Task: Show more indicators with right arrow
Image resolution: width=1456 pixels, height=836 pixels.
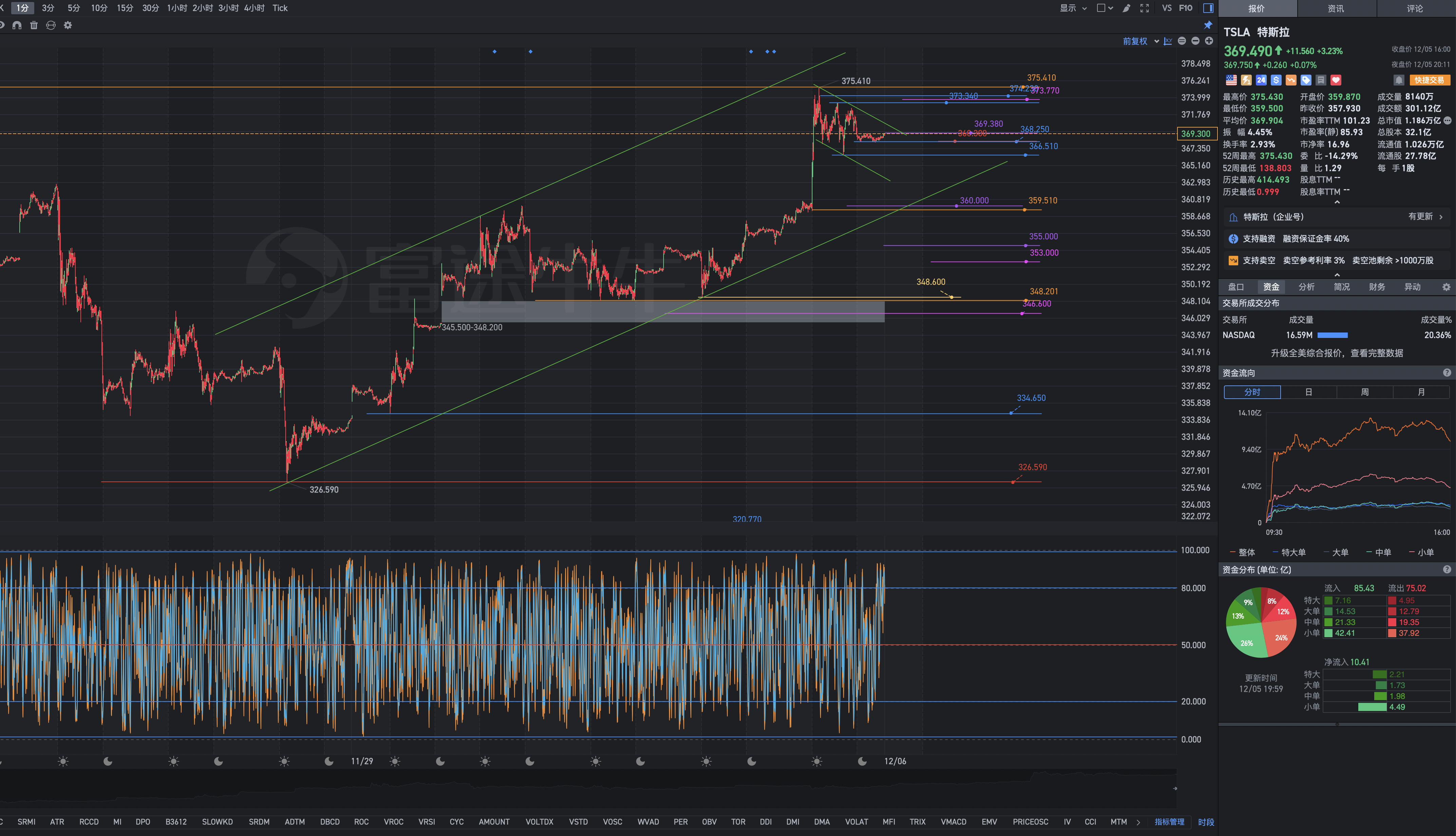Action: (x=1138, y=822)
